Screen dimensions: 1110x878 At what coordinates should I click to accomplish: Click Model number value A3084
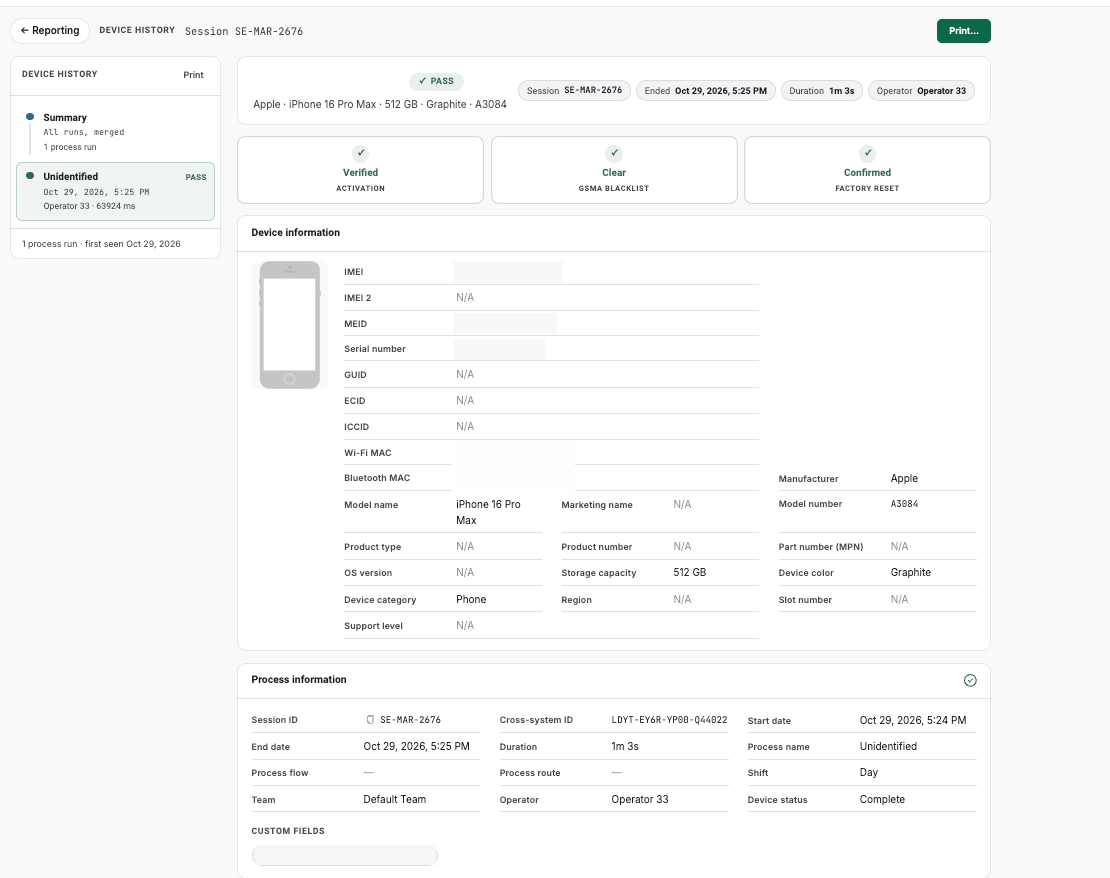(904, 504)
